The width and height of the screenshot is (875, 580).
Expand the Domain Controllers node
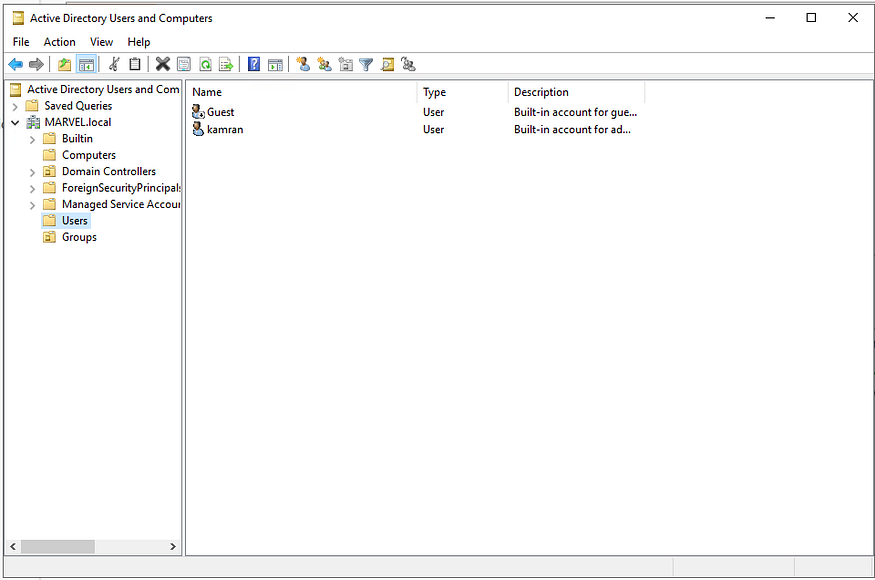31,171
